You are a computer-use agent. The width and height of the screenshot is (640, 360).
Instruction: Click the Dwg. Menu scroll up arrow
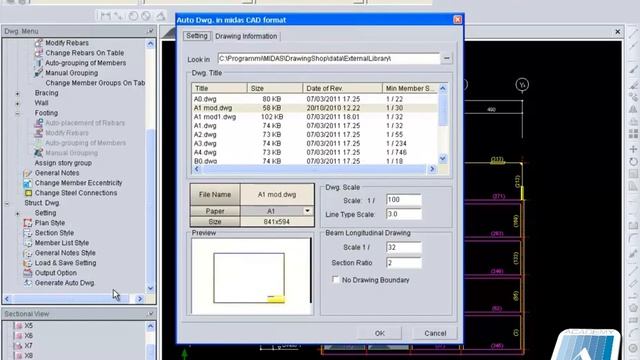[x=151, y=44]
